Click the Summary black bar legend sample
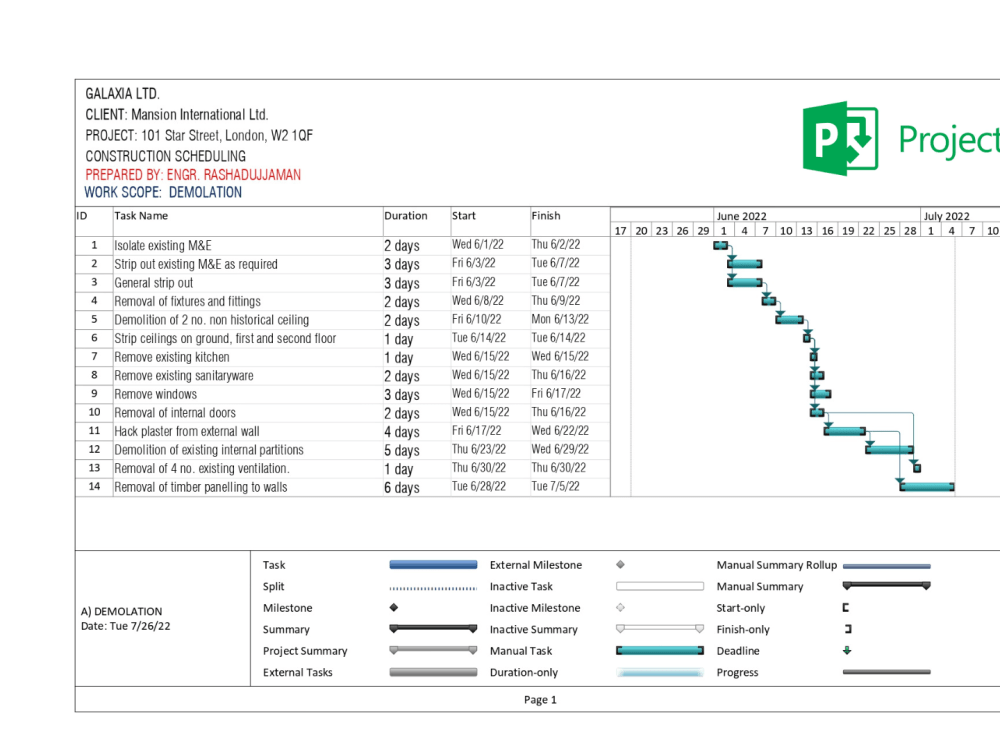The image size is (1000, 750). click(x=433, y=629)
